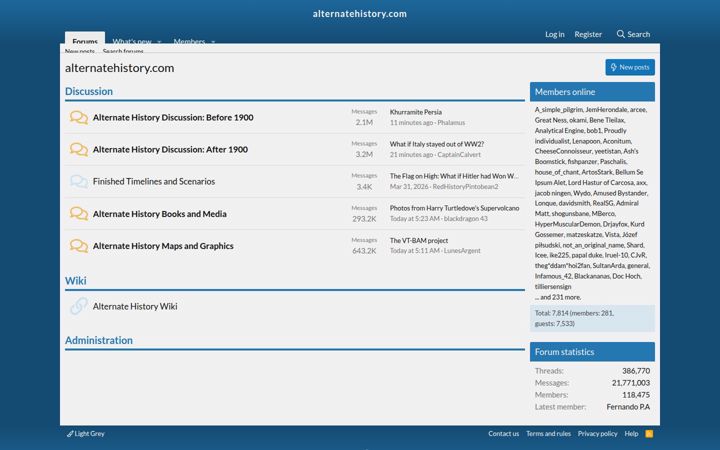Click the chat icon beside Books and Media

(x=79, y=214)
